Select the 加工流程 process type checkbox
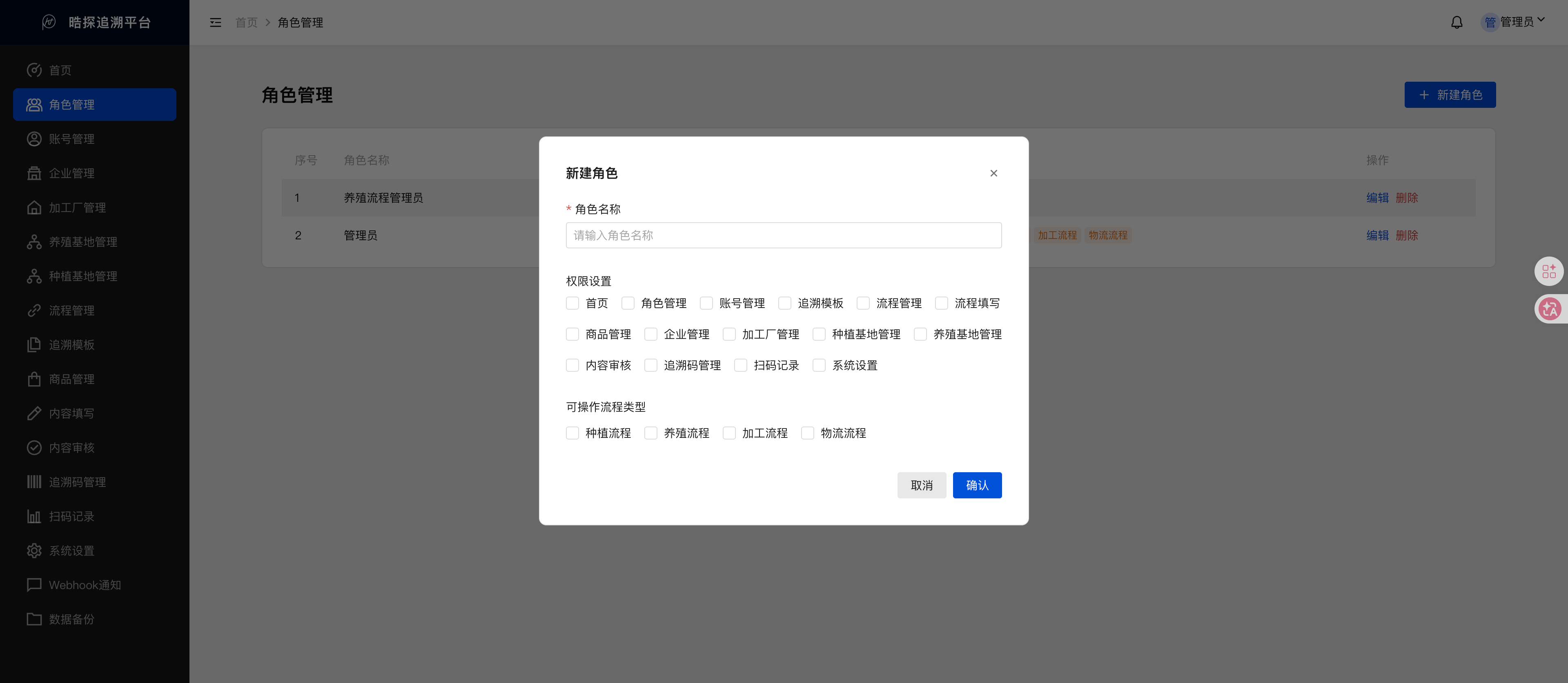 (x=729, y=433)
